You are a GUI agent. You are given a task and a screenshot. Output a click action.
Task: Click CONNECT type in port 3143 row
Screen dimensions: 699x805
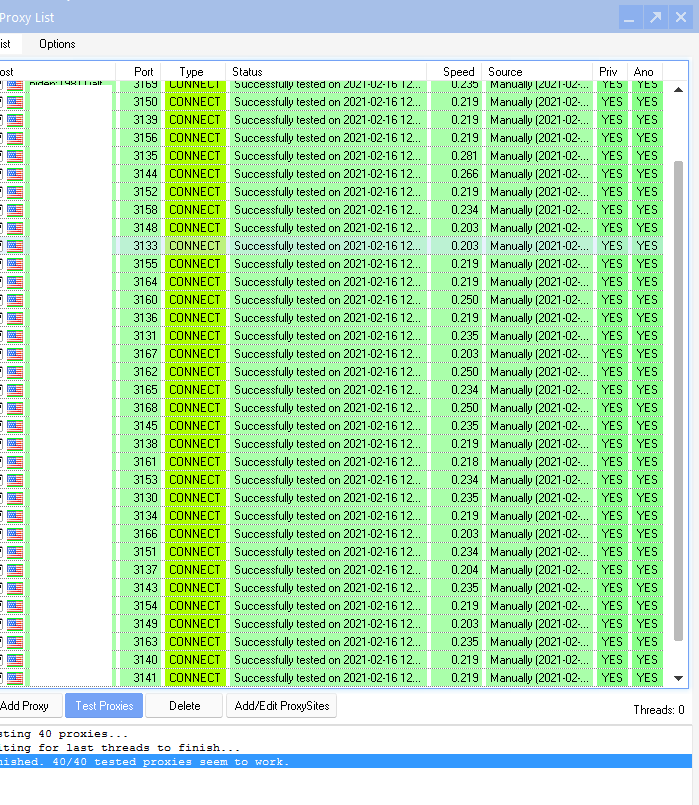195,588
